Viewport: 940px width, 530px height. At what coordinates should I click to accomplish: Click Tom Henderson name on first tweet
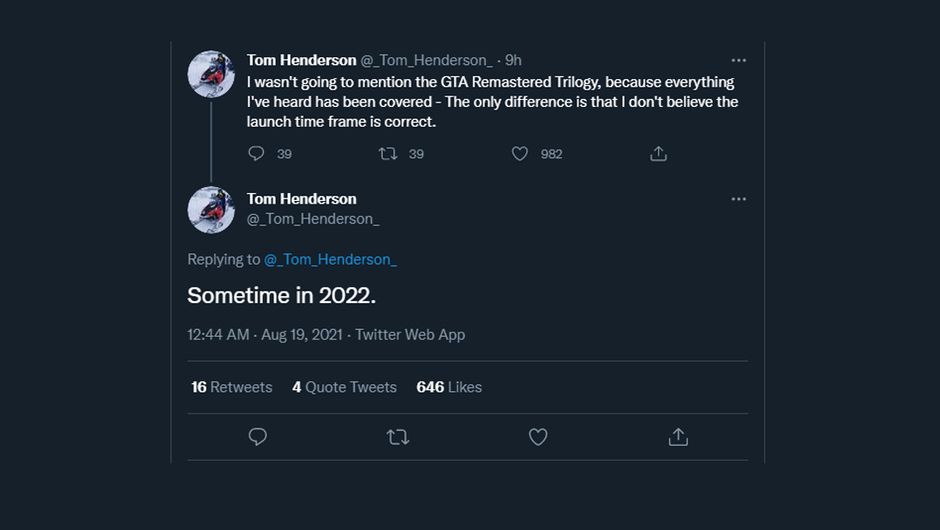click(301, 60)
